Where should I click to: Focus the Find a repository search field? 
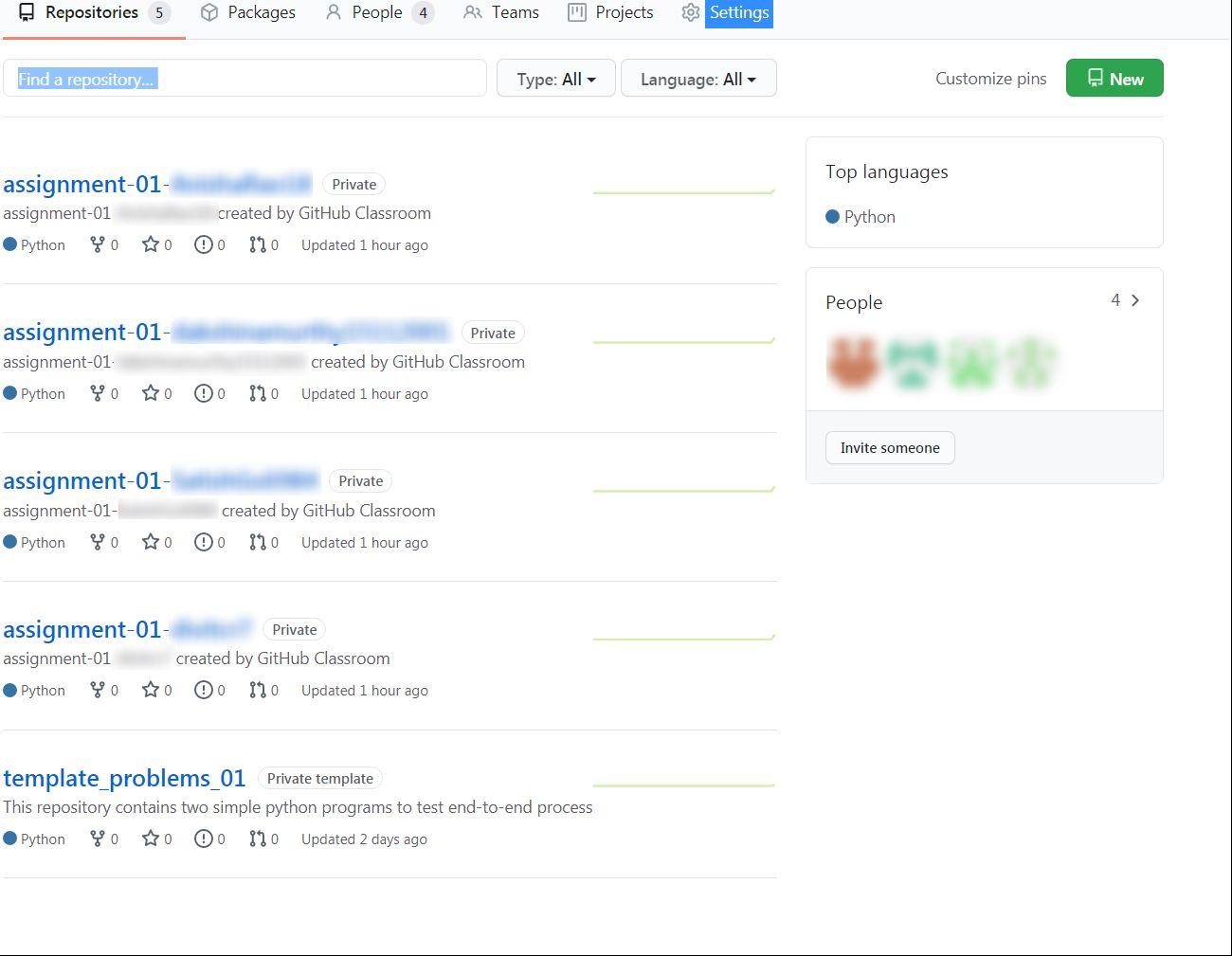(245, 78)
